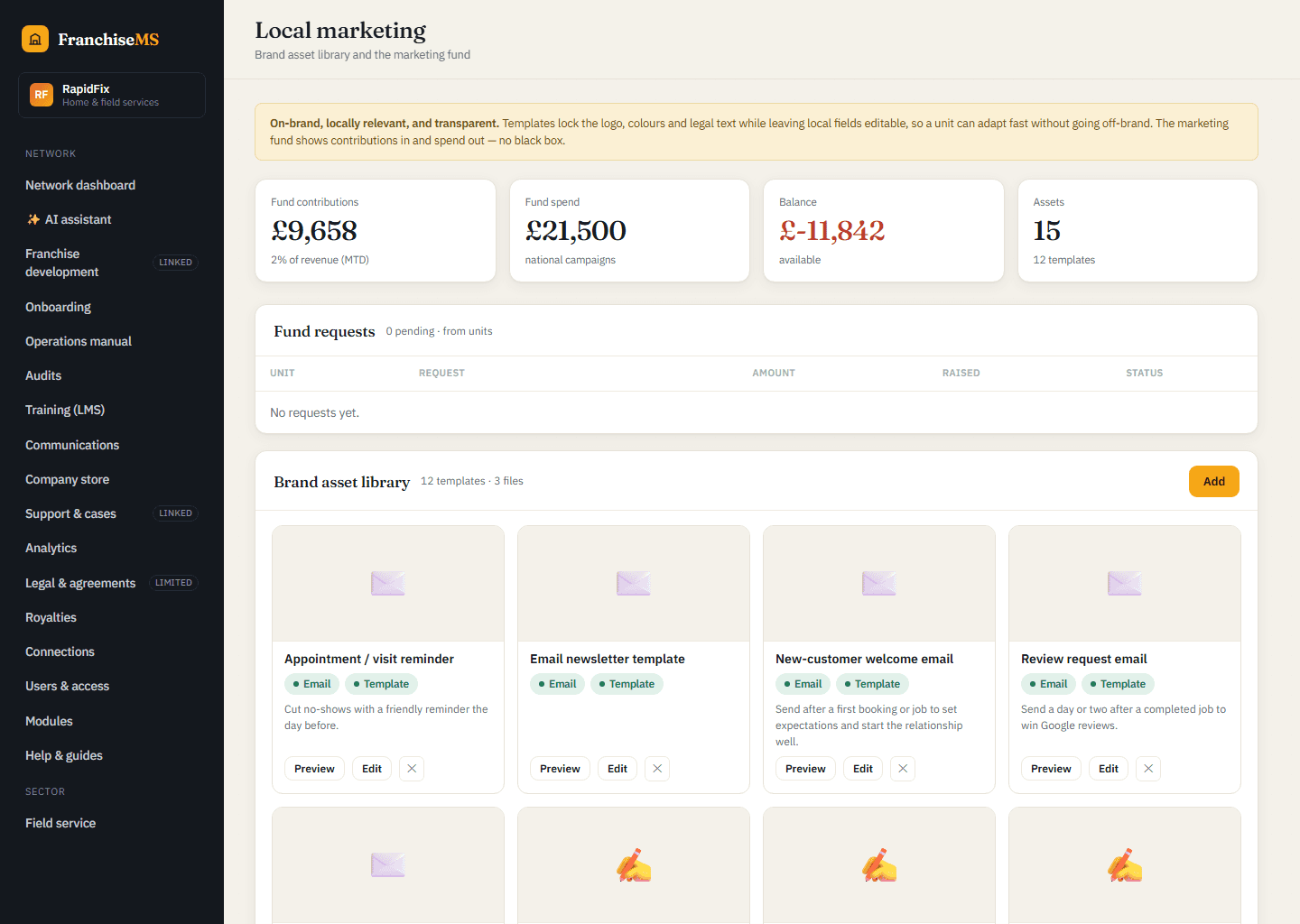The image size is (1300, 924).
Task: Click Balance £-11,842 card
Action: (884, 230)
